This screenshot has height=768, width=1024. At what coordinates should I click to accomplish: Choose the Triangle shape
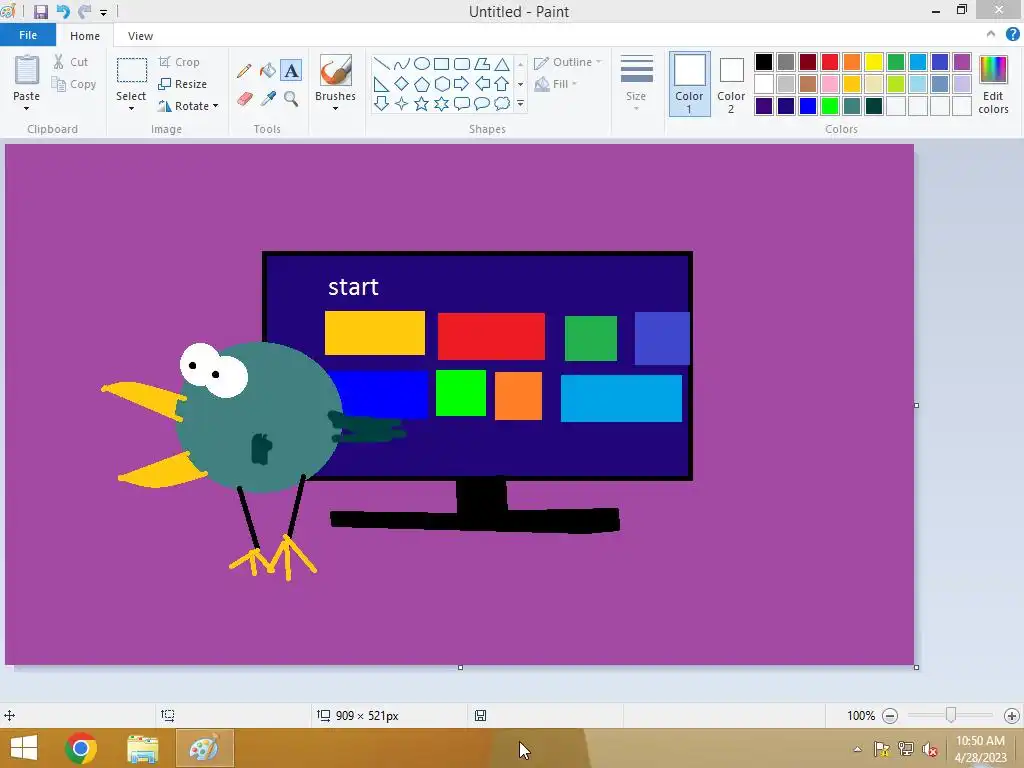[502, 63]
